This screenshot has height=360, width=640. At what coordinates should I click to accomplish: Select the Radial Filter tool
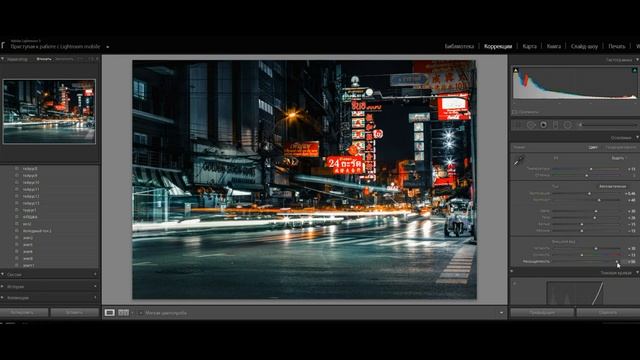click(567, 125)
